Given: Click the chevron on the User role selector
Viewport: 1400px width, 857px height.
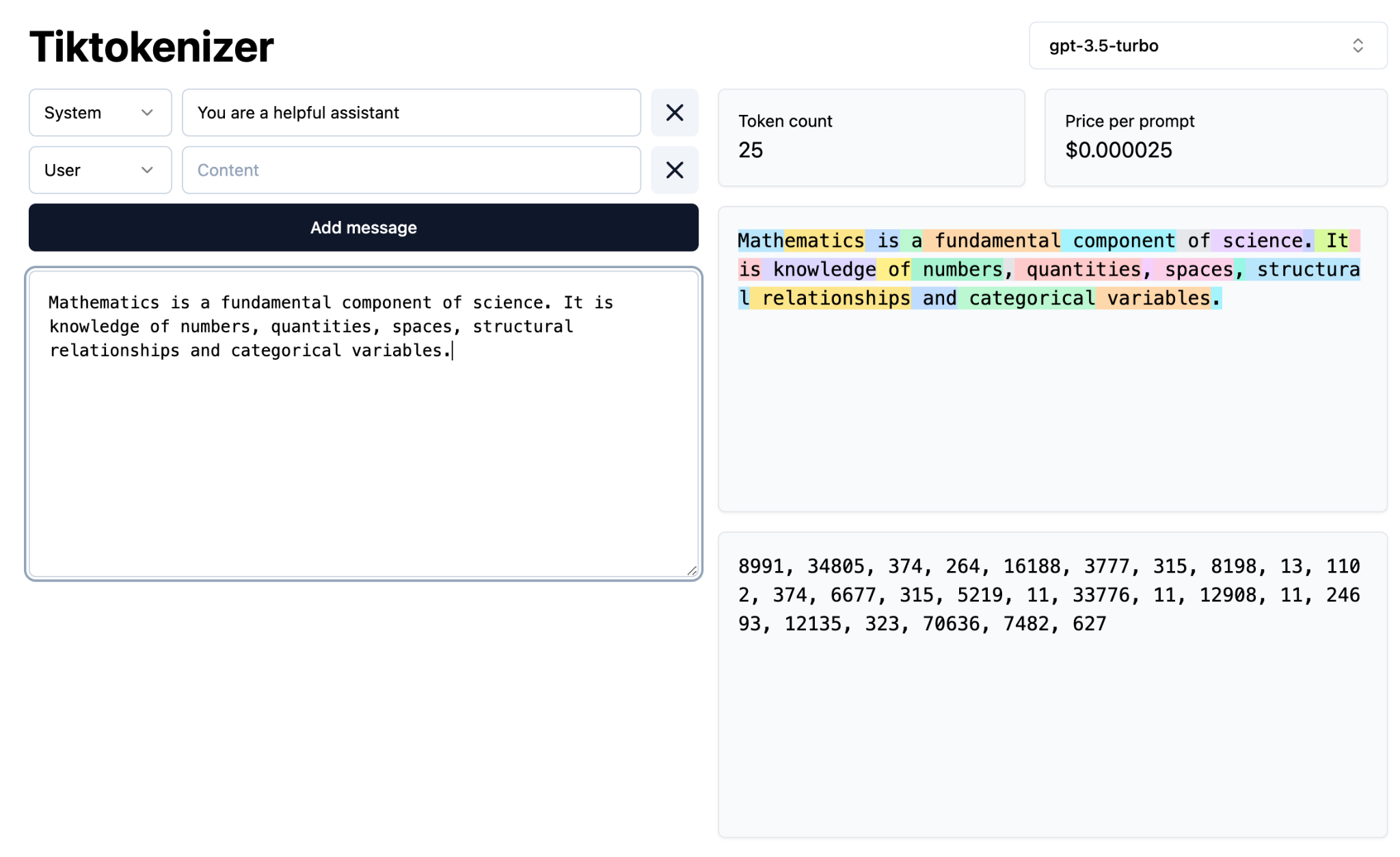Looking at the screenshot, I should [x=148, y=170].
